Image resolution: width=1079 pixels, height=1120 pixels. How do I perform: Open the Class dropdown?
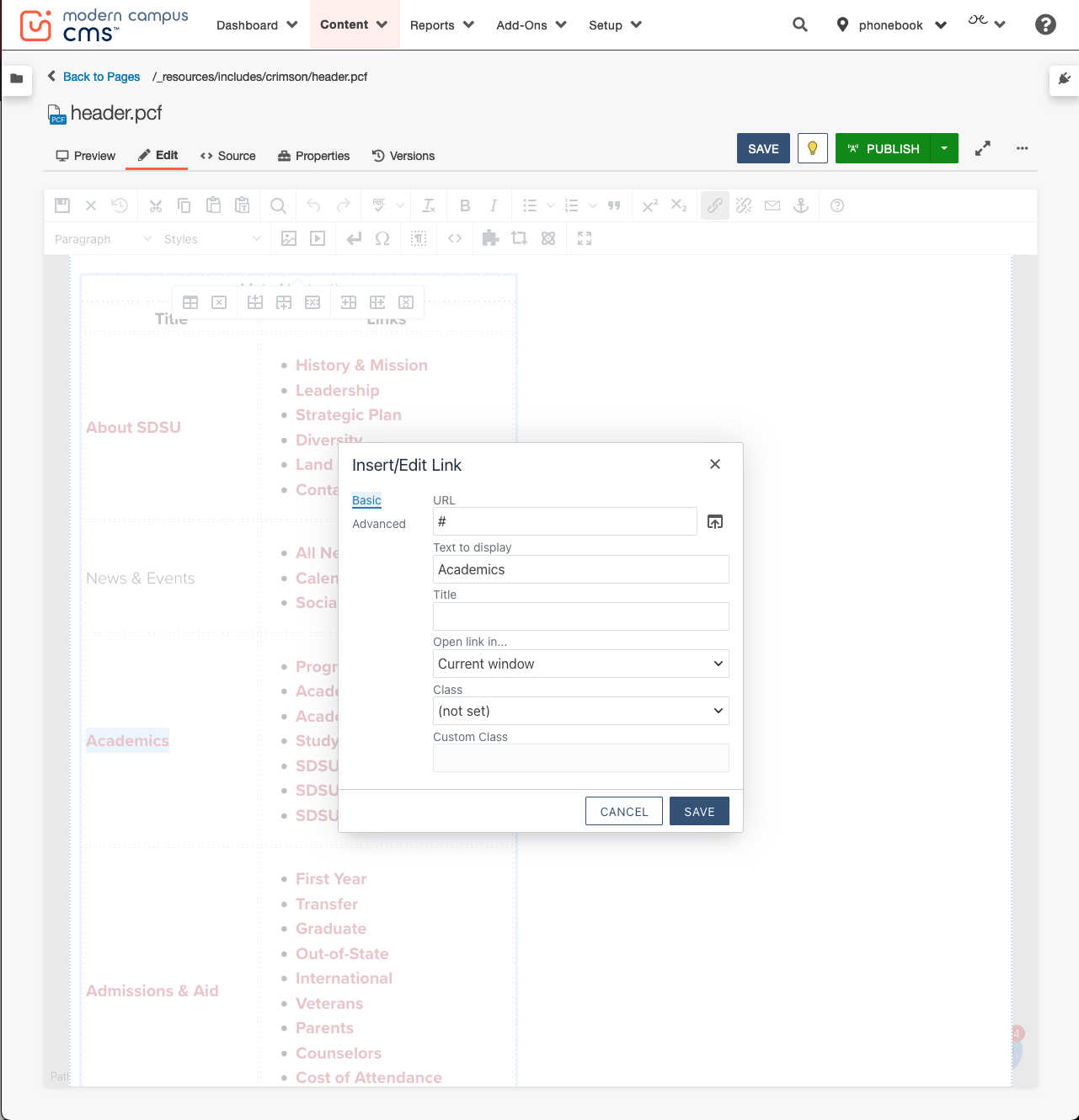click(581, 711)
